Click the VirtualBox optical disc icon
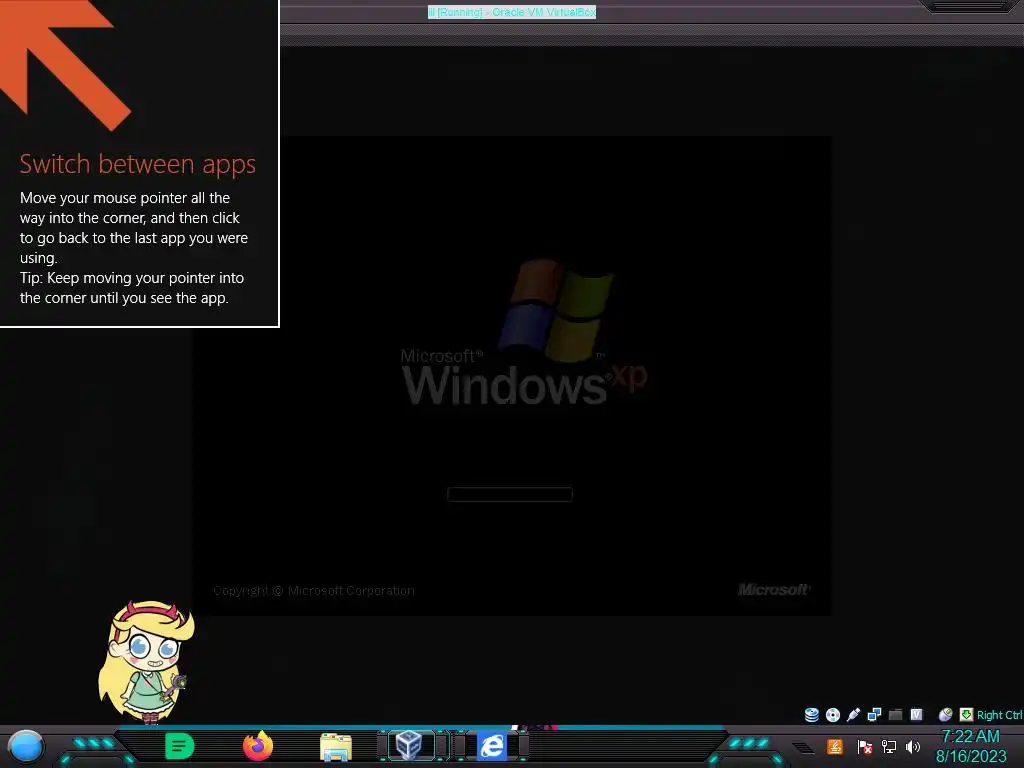The height and width of the screenshot is (768, 1024). click(833, 714)
